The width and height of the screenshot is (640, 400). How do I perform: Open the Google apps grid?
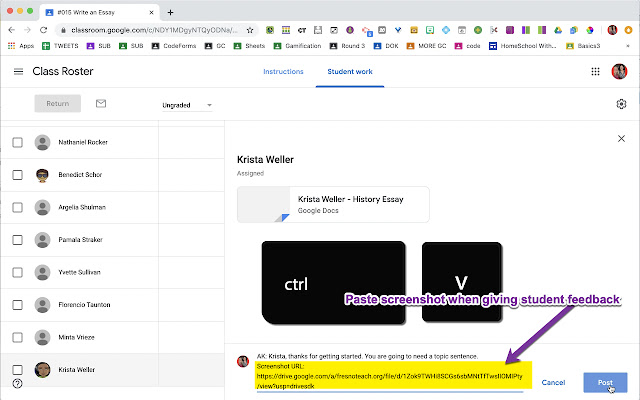(595, 72)
